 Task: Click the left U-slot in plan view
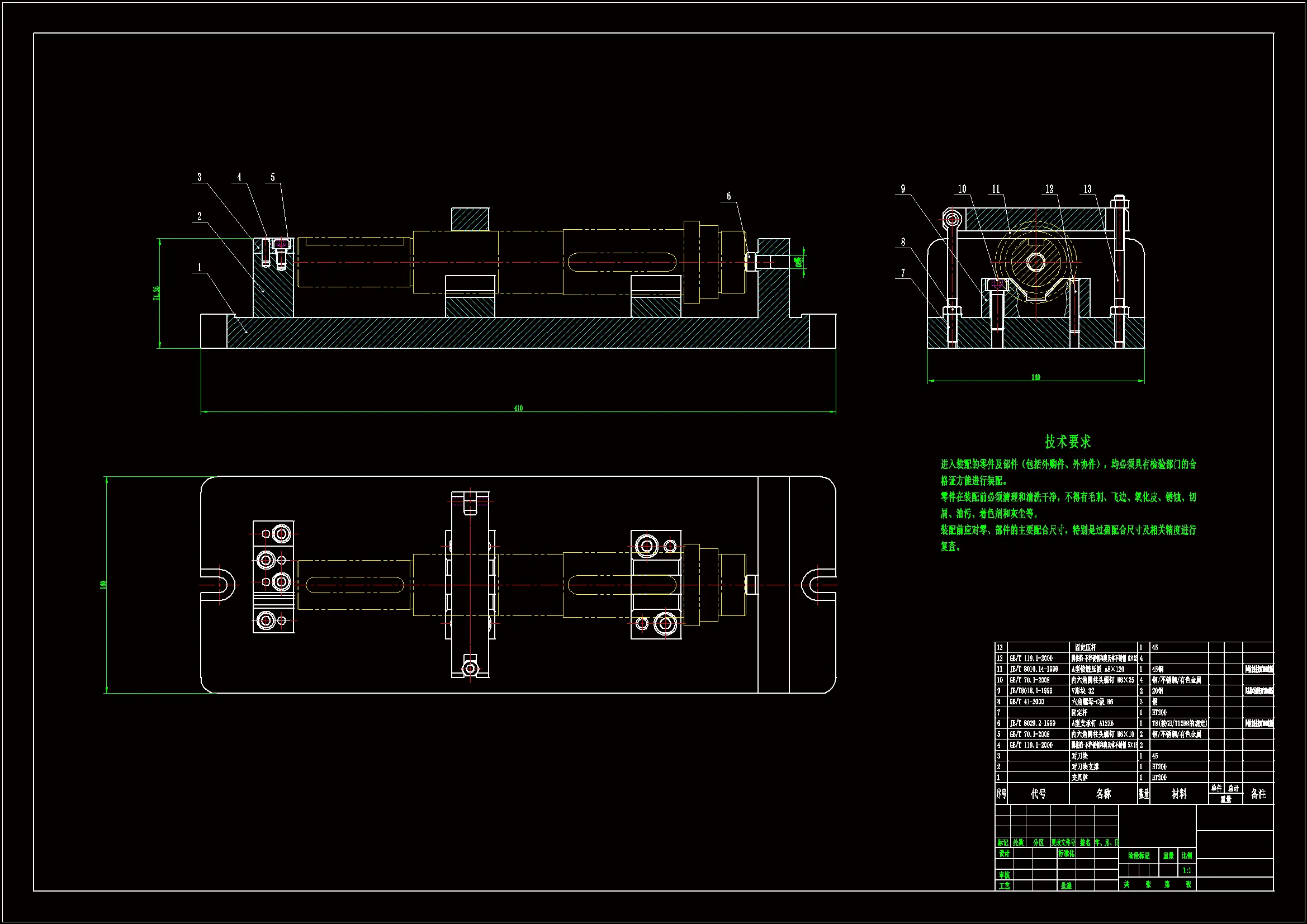[221, 584]
